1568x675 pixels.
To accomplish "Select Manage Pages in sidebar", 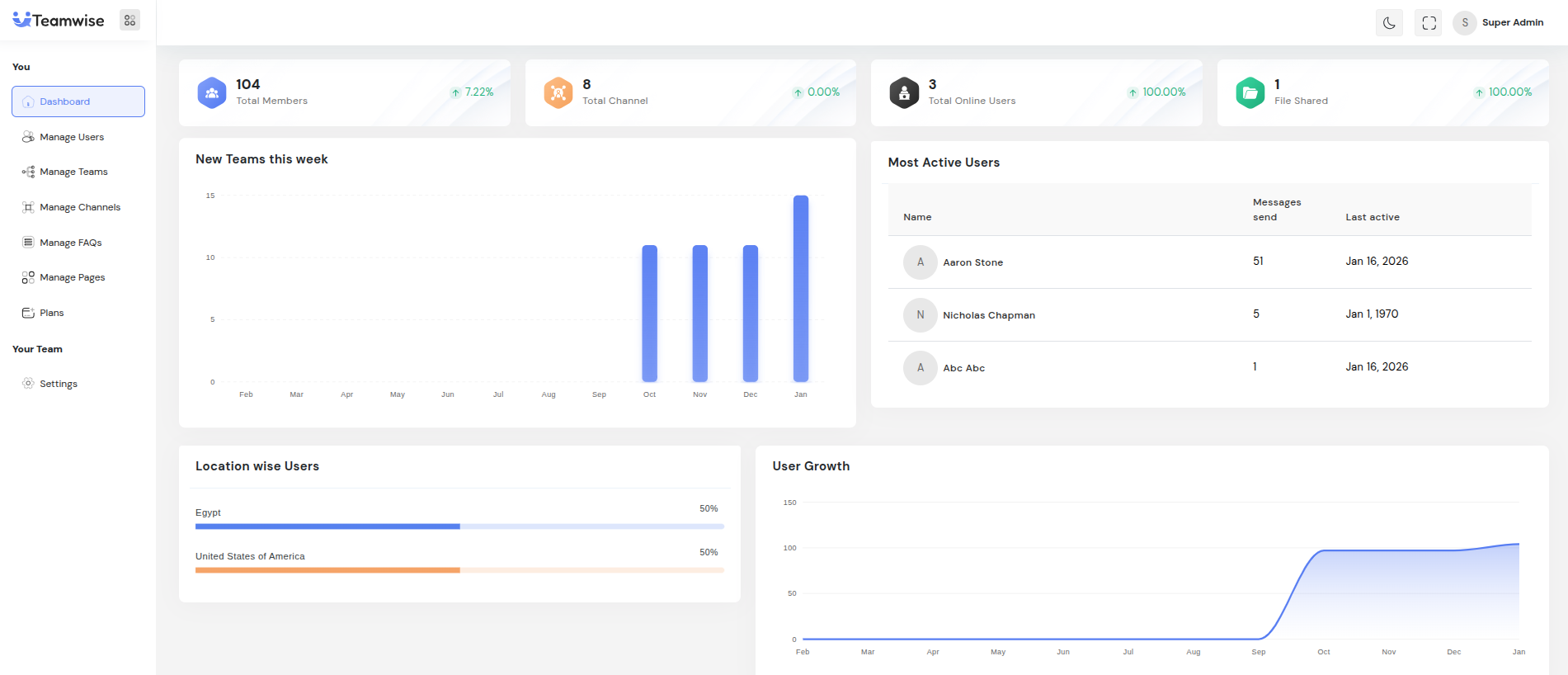I will (72, 277).
